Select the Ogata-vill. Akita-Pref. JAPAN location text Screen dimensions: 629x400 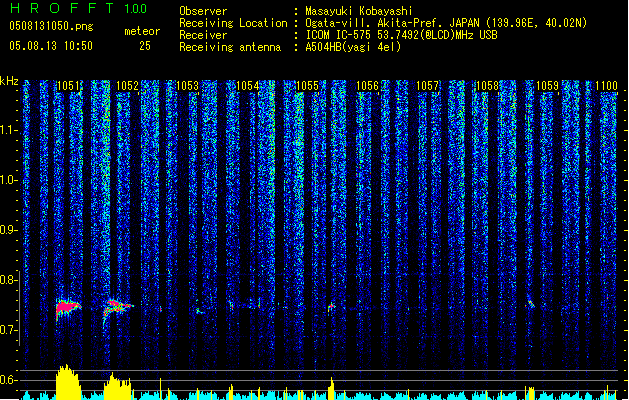(392, 23)
